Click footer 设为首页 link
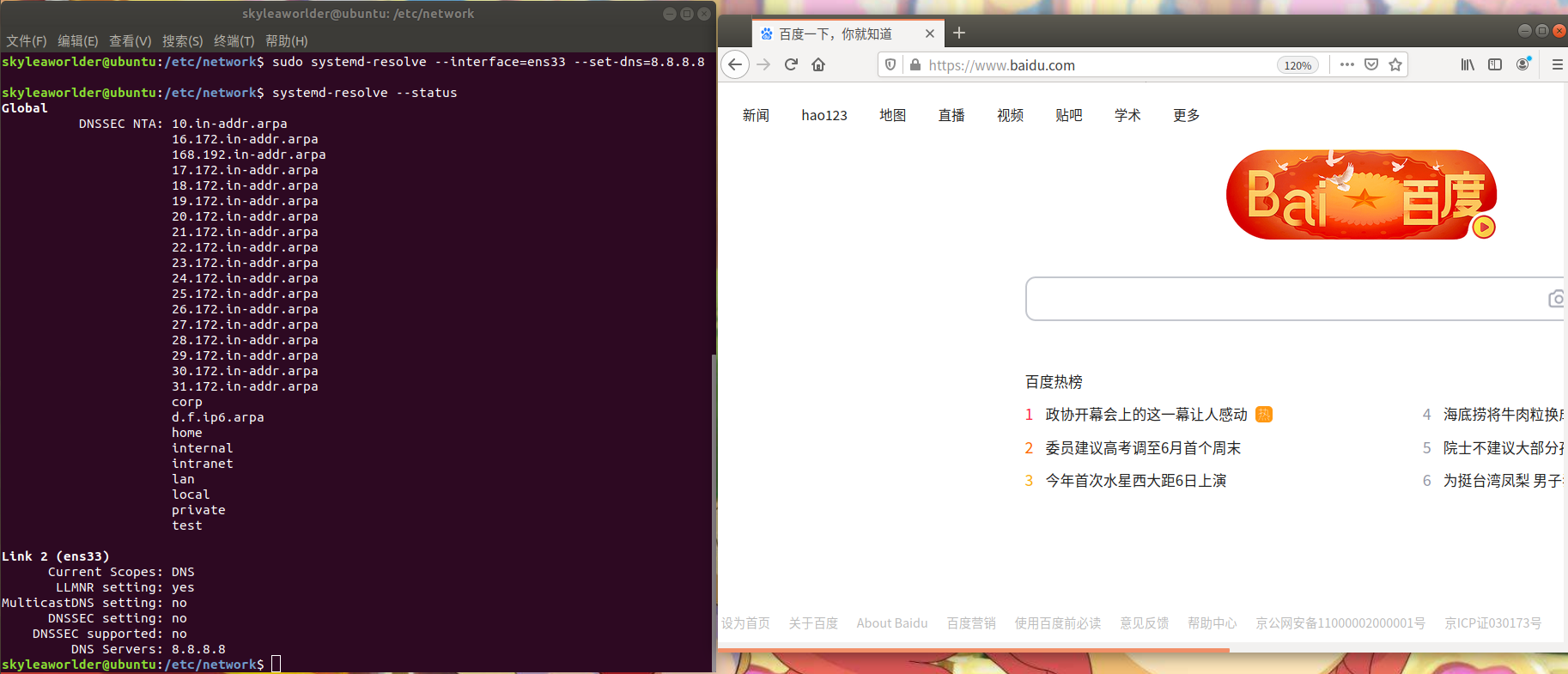Image resolution: width=1568 pixels, height=674 pixels. 745,623
